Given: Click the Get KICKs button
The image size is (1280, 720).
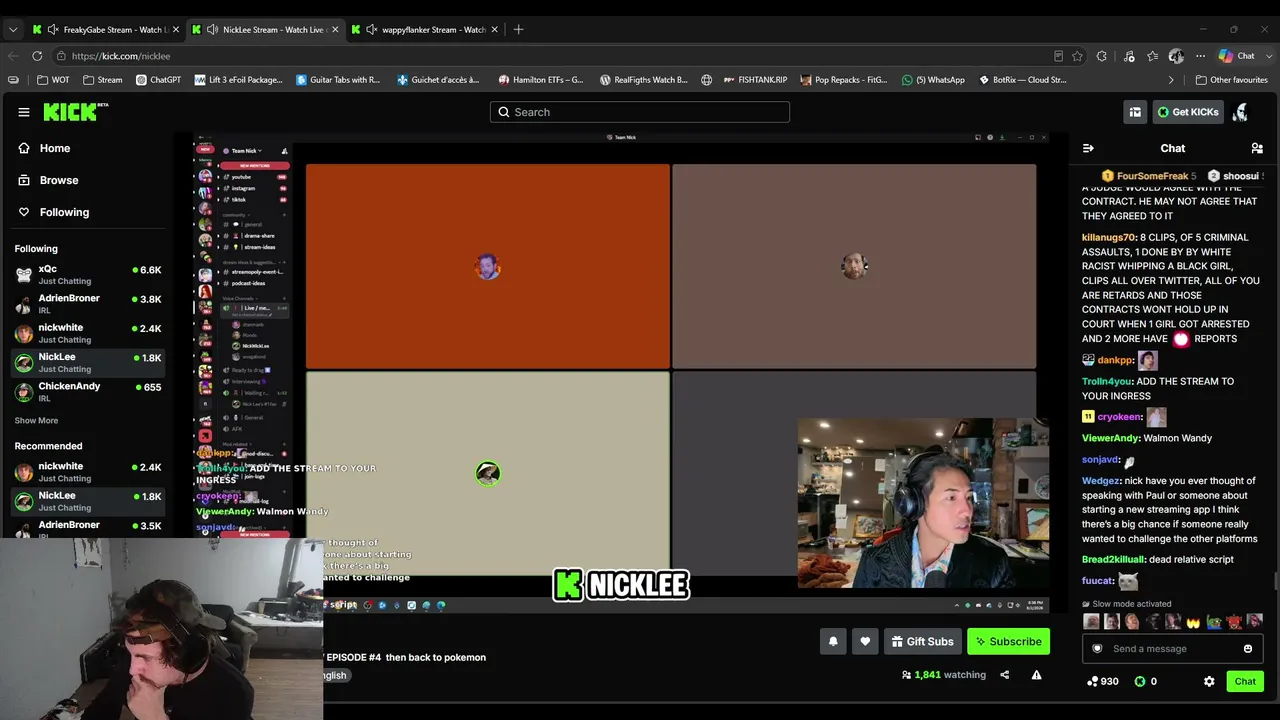Looking at the screenshot, I should pos(1188,112).
